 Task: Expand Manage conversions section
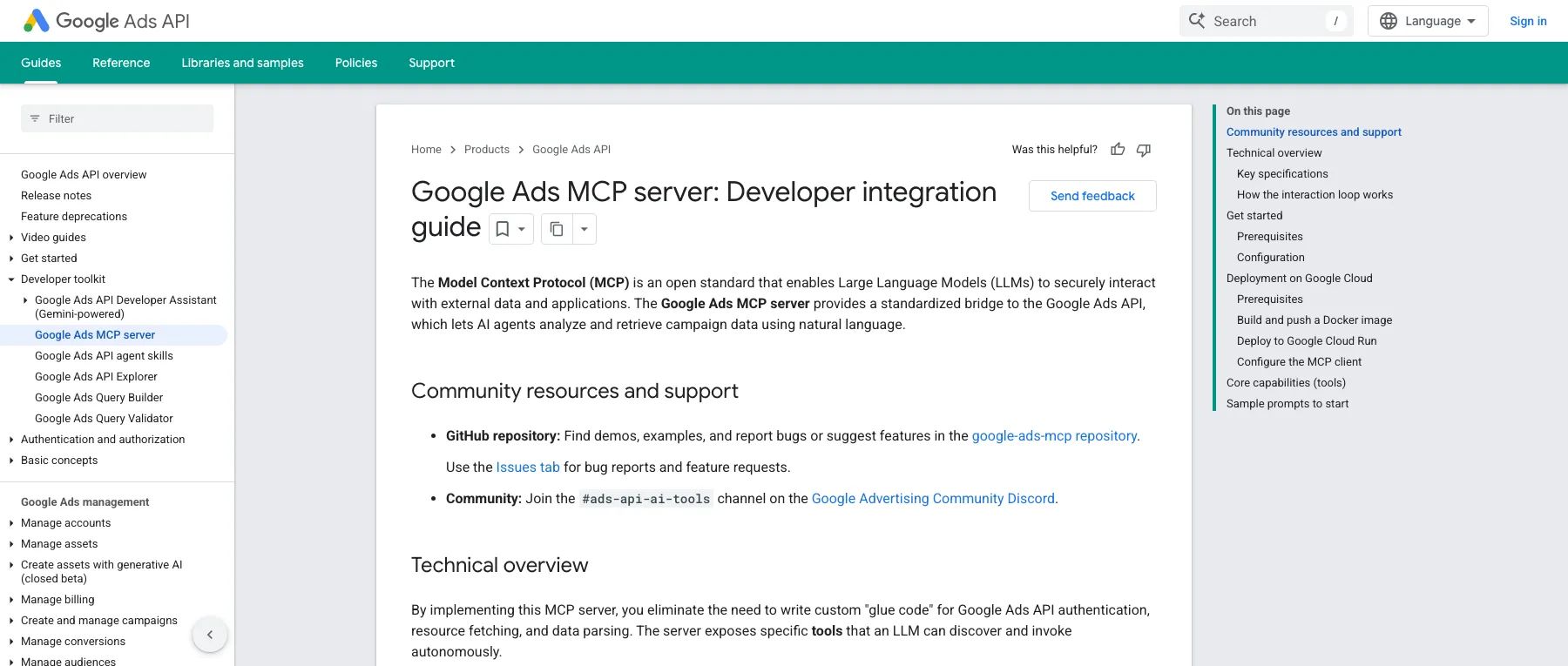click(x=11, y=641)
